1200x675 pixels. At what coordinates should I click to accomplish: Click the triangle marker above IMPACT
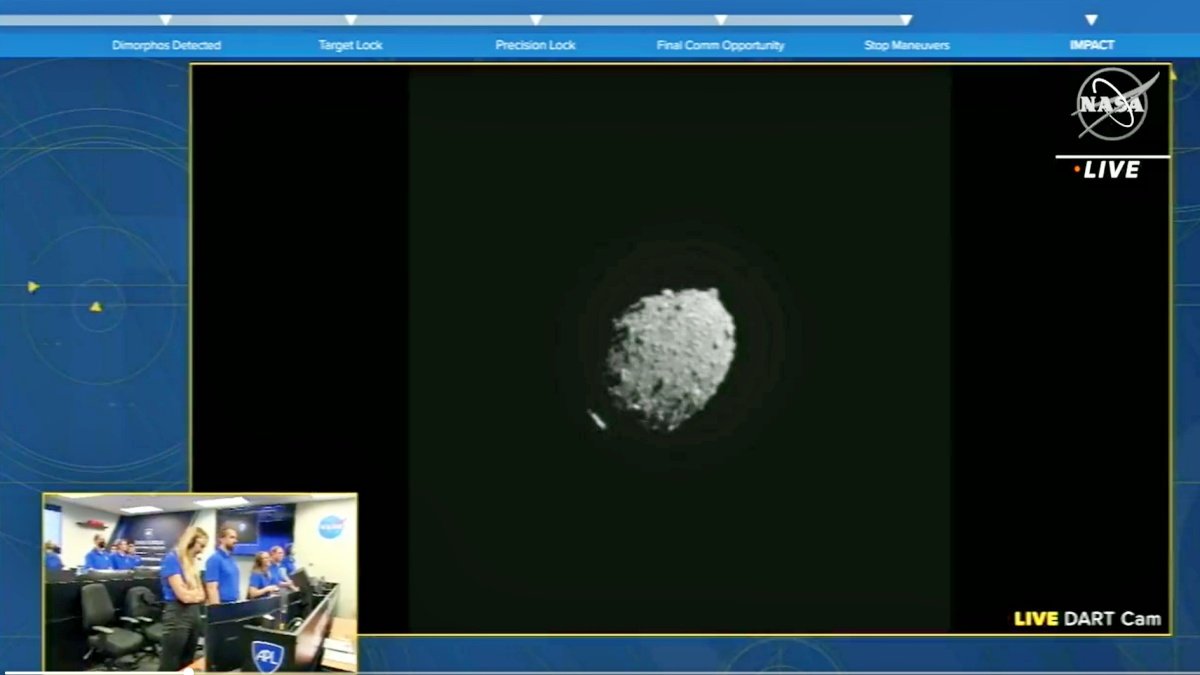tap(1091, 19)
